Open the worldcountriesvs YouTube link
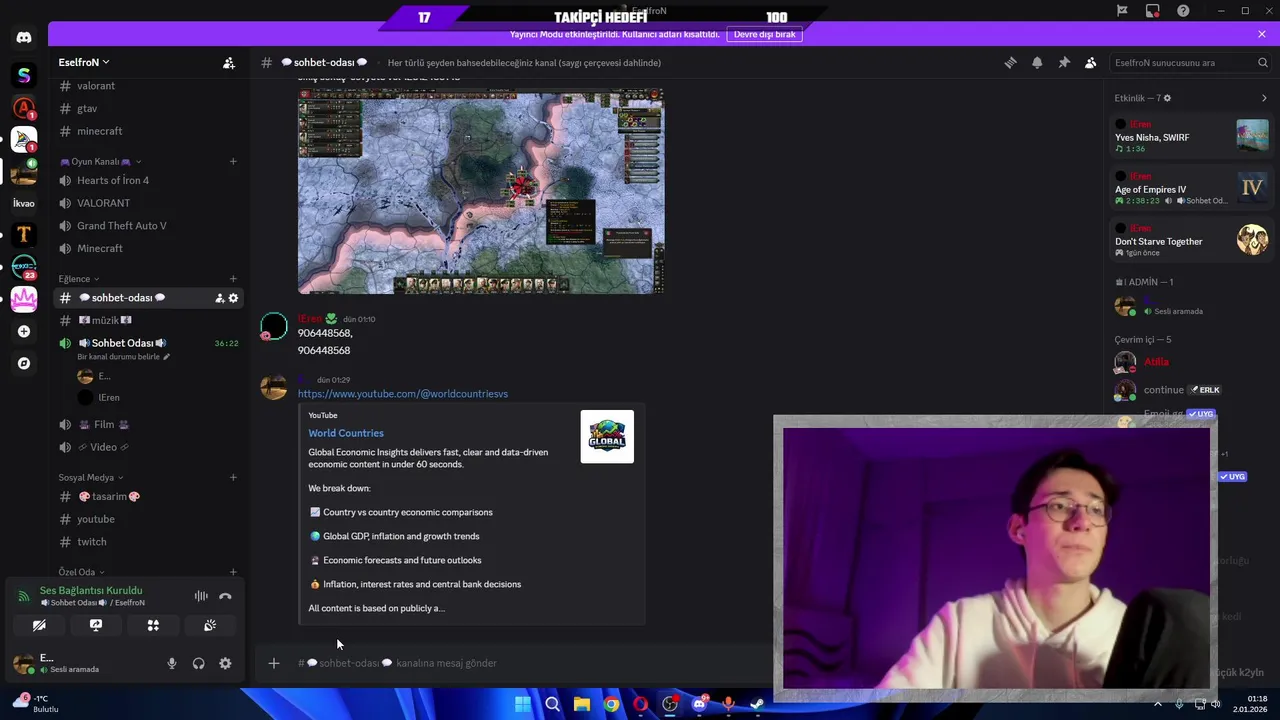This screenshot has height=720, width=1280. click(x=403, y=394)
